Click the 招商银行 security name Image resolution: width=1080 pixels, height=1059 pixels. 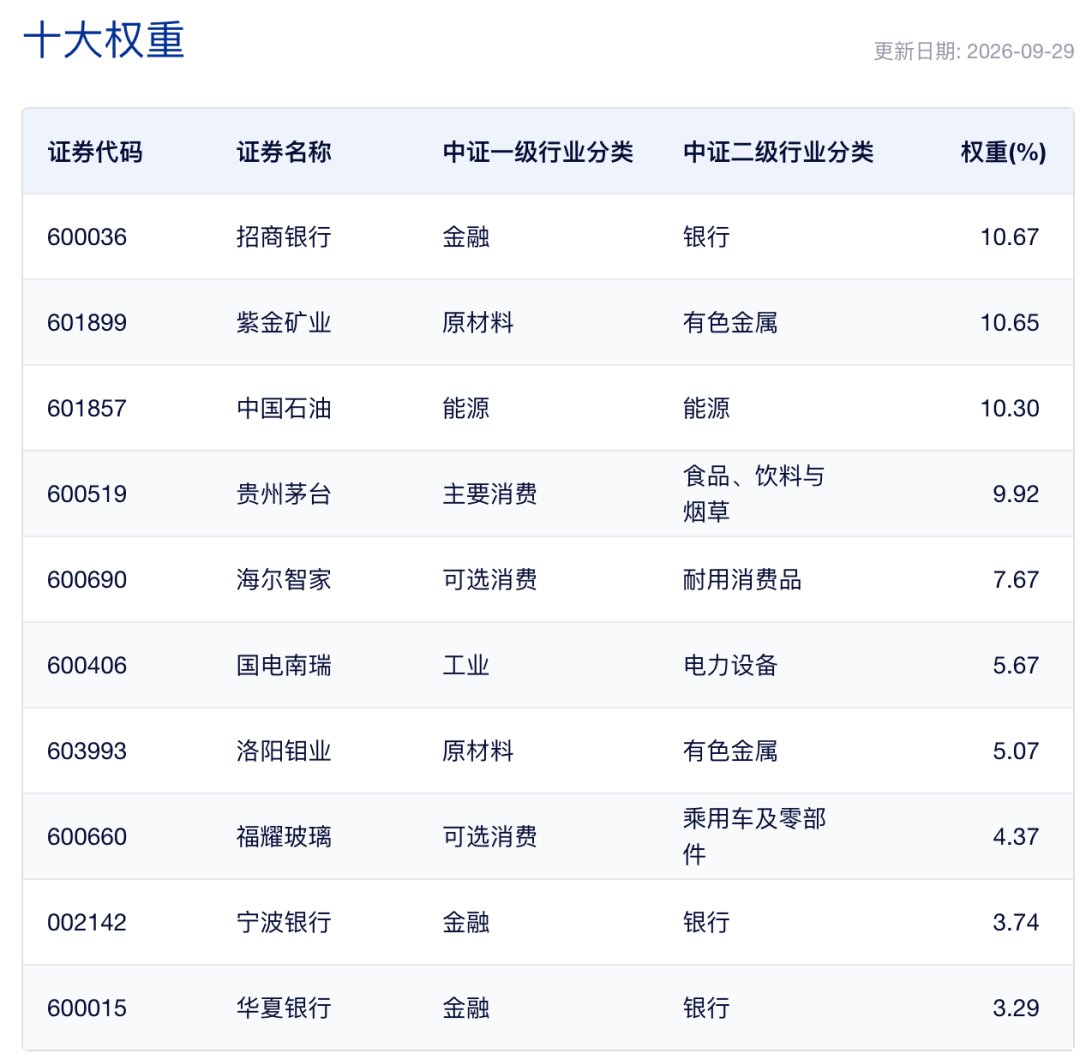click(284, 238)
